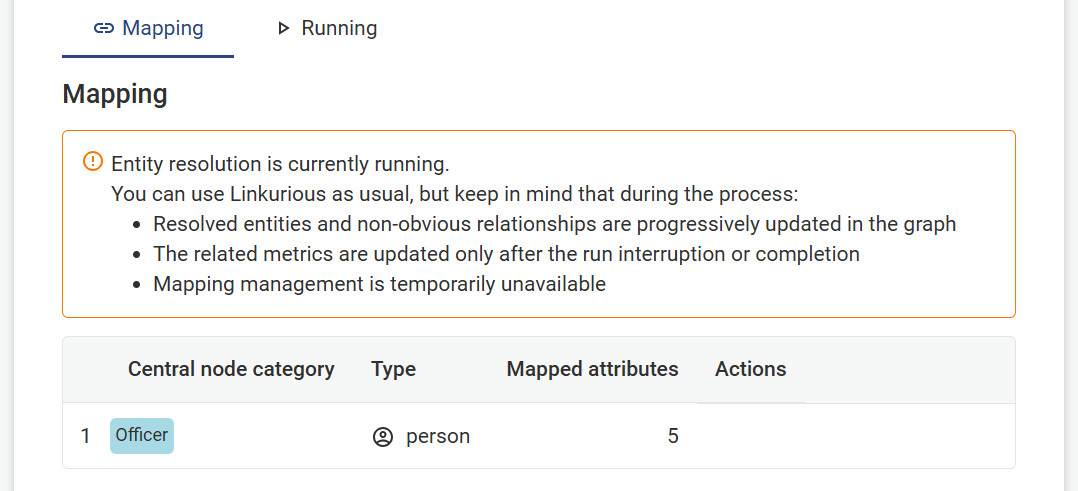Open the Running tab
1078x491 pixels.
pos(327,28)
